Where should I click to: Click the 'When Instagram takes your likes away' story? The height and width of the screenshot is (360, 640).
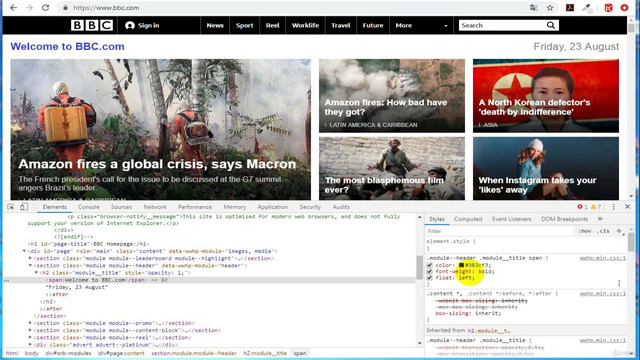pos(546,168)
